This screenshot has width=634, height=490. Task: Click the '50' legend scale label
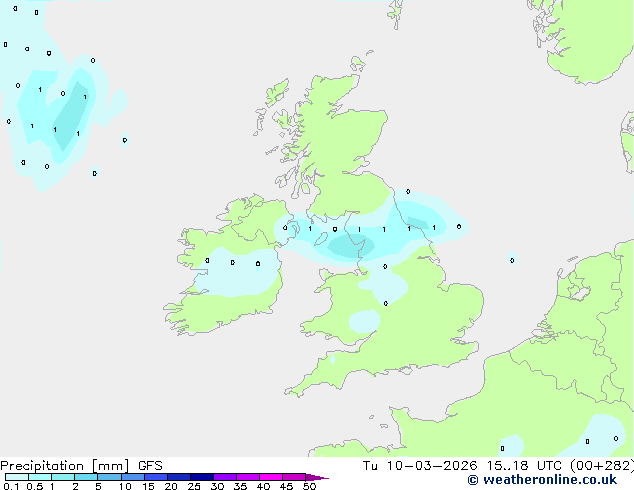pos(310,486)
